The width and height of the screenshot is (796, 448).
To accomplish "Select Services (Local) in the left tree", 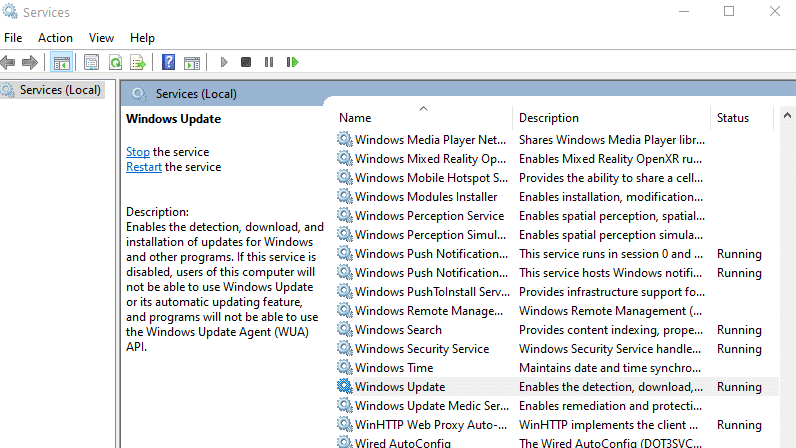I will pyautogui.click(x=60, y=90).
